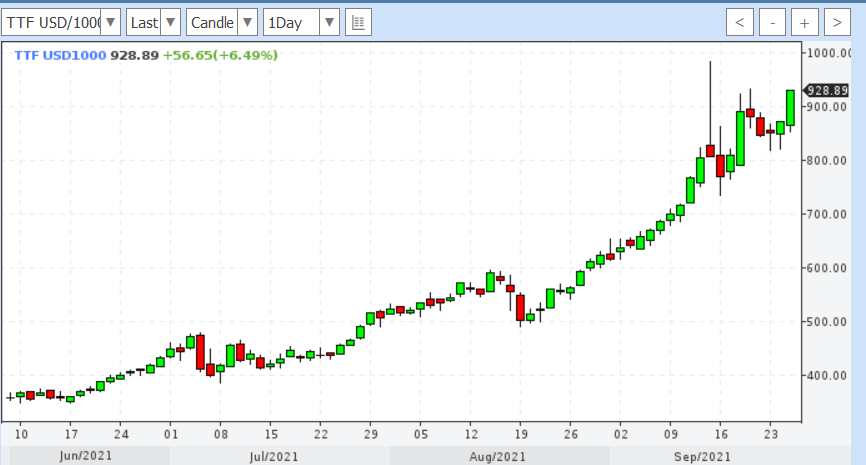Select the Aug/2021 month label
This screenshot has height=465, width=866.
pos(498,457)
